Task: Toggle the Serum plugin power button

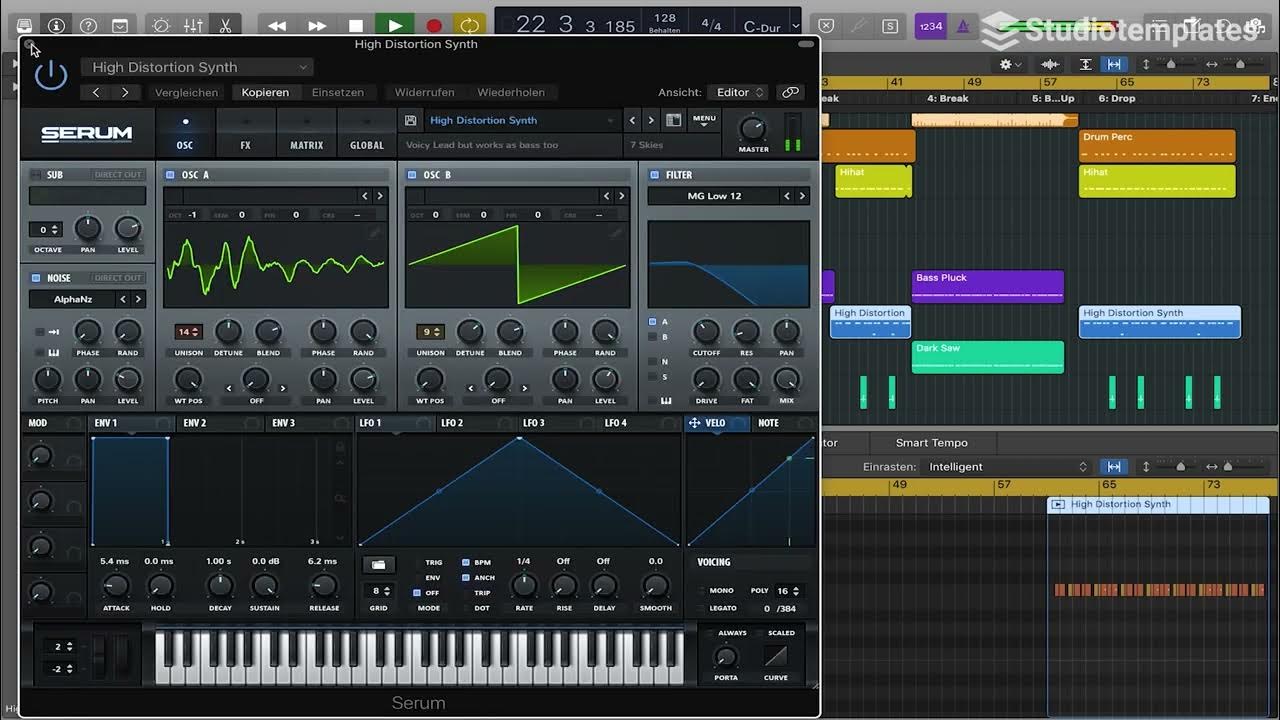Action: (51, 75)
